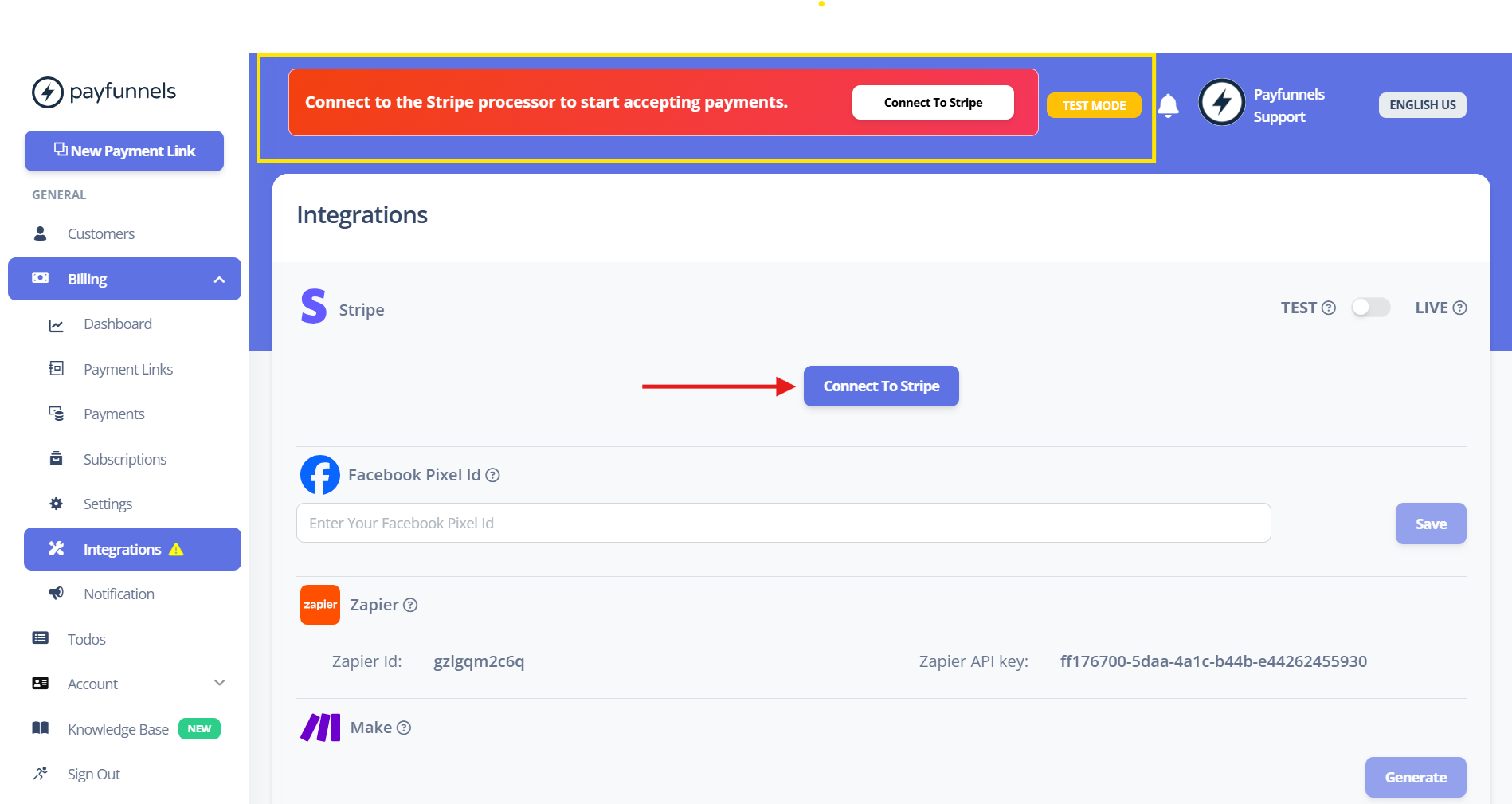Click the Stripe S logo

pyautogui.click(x=314, y=306)
